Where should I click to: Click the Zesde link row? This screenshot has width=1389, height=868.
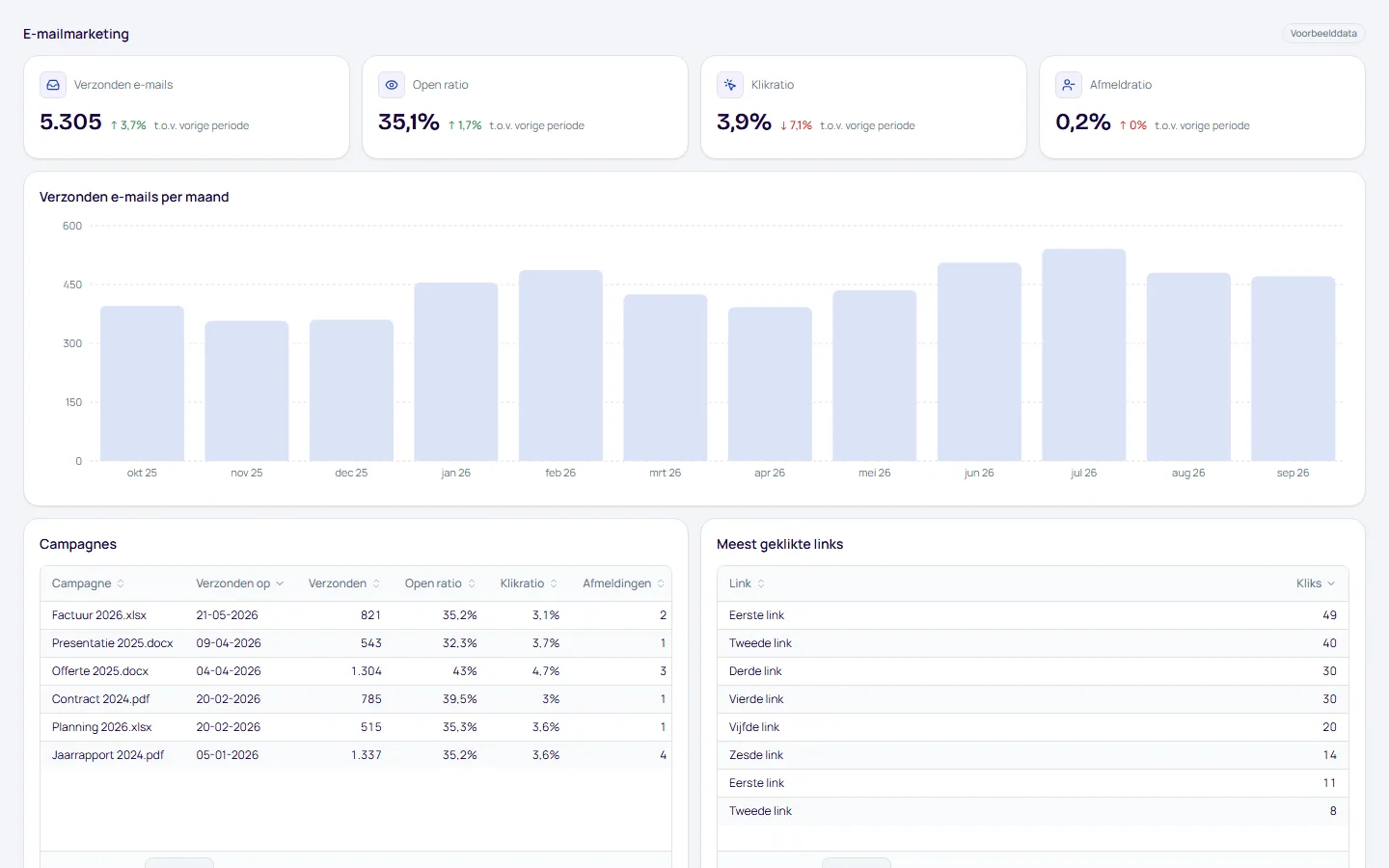pyautogui.click(x=1033, y=755)
